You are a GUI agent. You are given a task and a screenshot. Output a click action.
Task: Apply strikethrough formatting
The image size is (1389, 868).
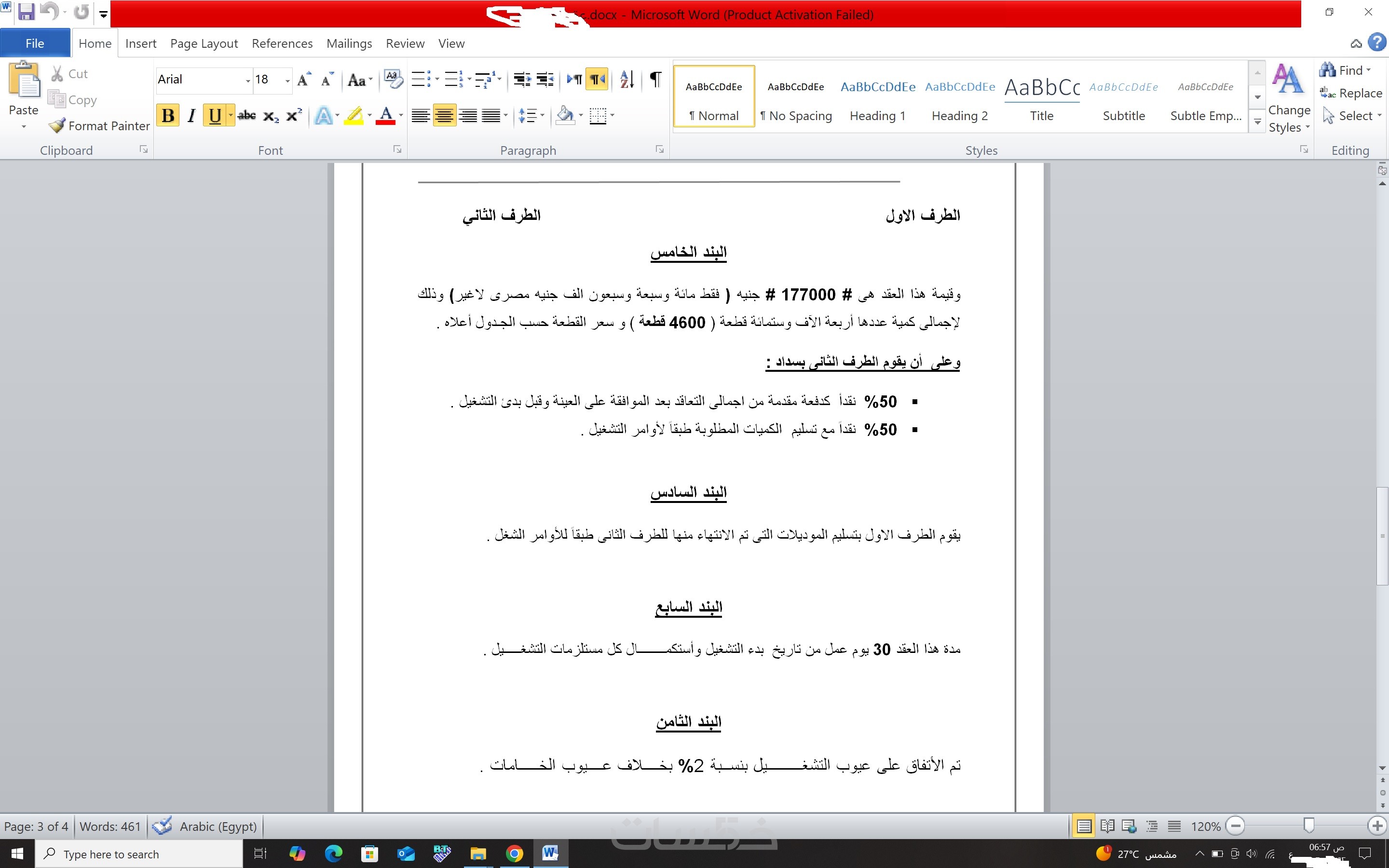pyautogui.click(x=246, y=116)
